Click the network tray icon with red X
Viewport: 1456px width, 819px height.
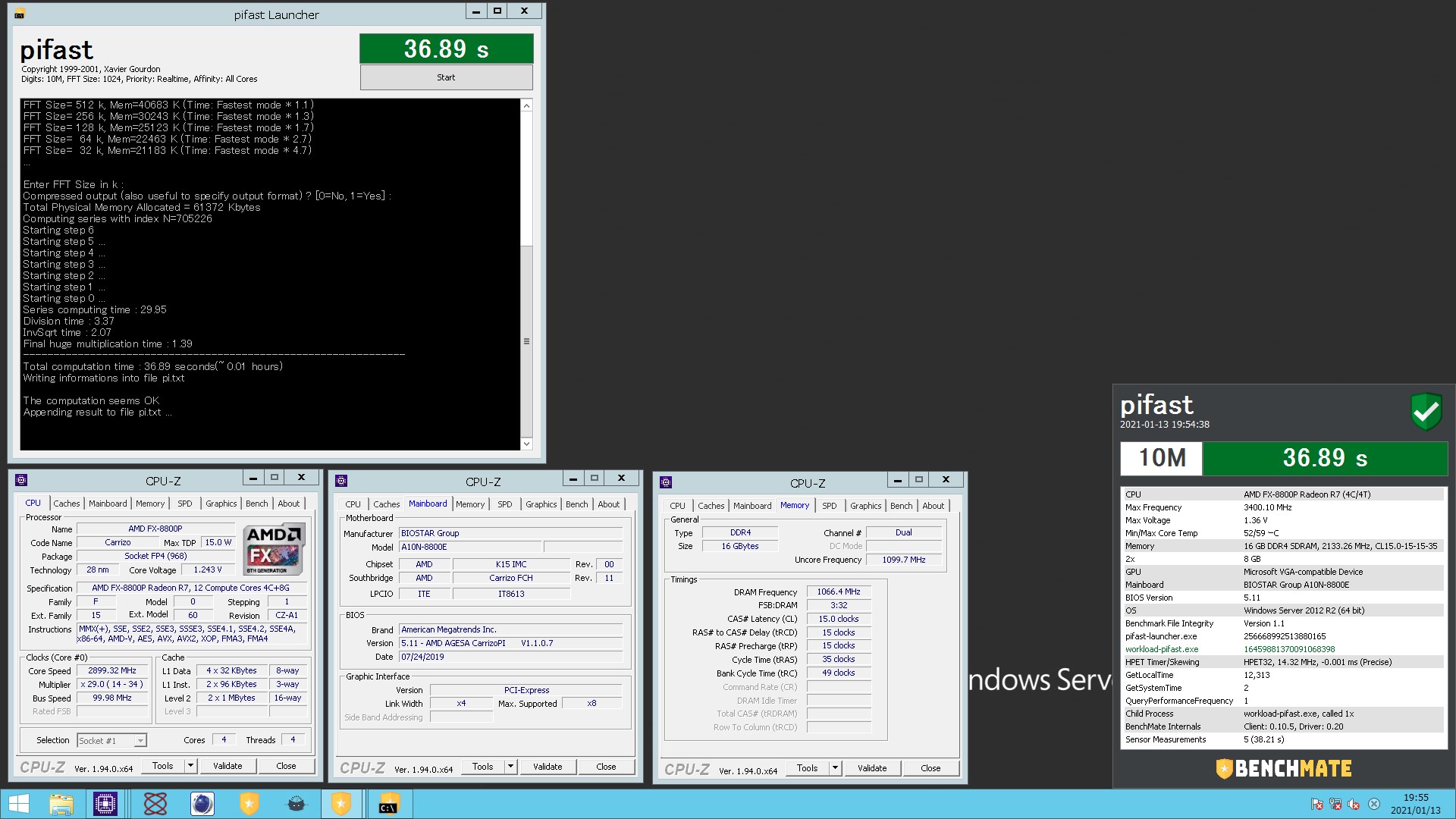pos(1335,805)
